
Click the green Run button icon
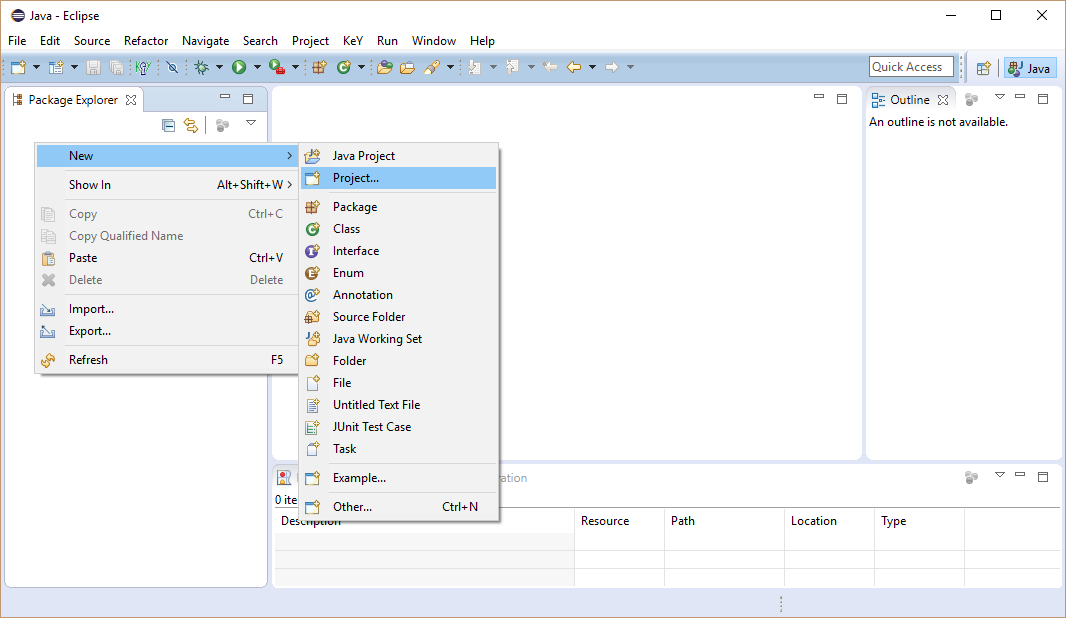239,67
